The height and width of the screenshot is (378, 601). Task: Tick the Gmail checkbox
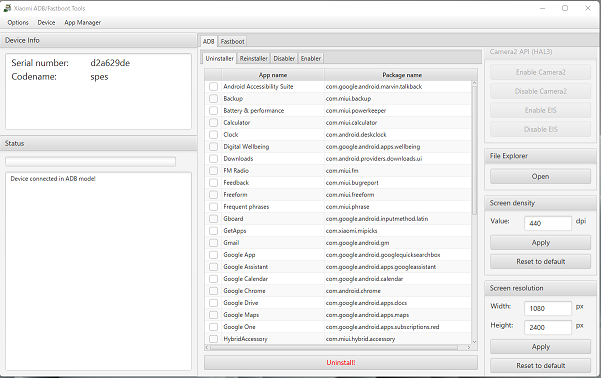[x=213, y=243]
